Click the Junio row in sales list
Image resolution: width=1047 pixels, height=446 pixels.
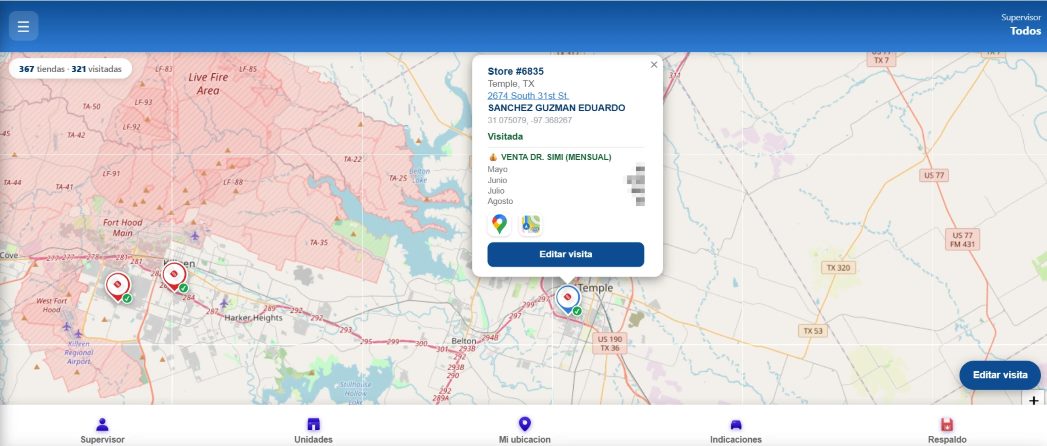(566, 180)
